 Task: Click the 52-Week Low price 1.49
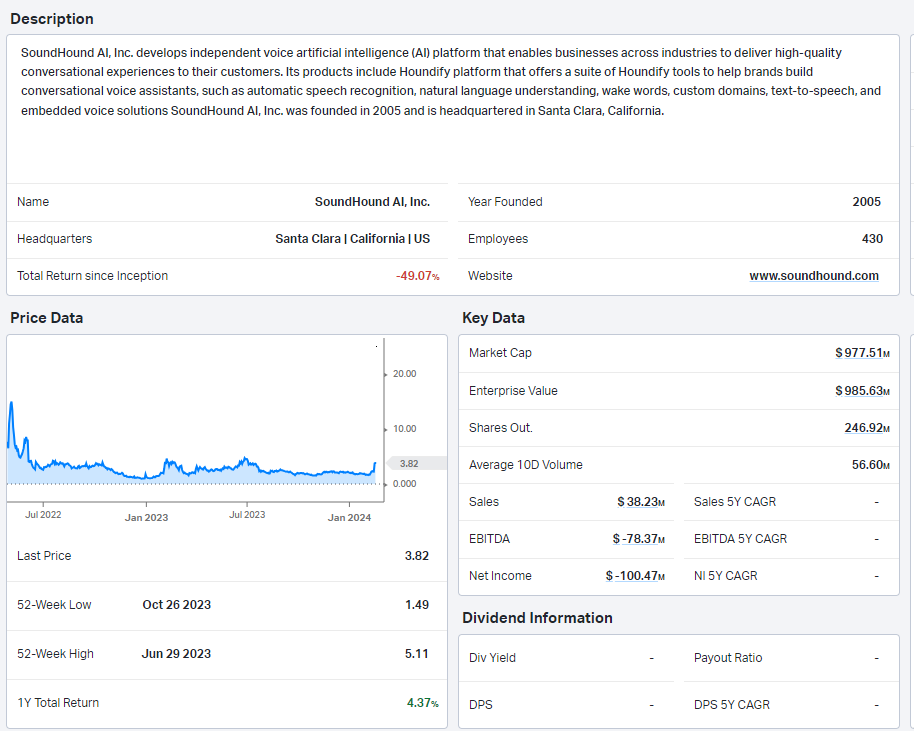(x=417, y=605)
